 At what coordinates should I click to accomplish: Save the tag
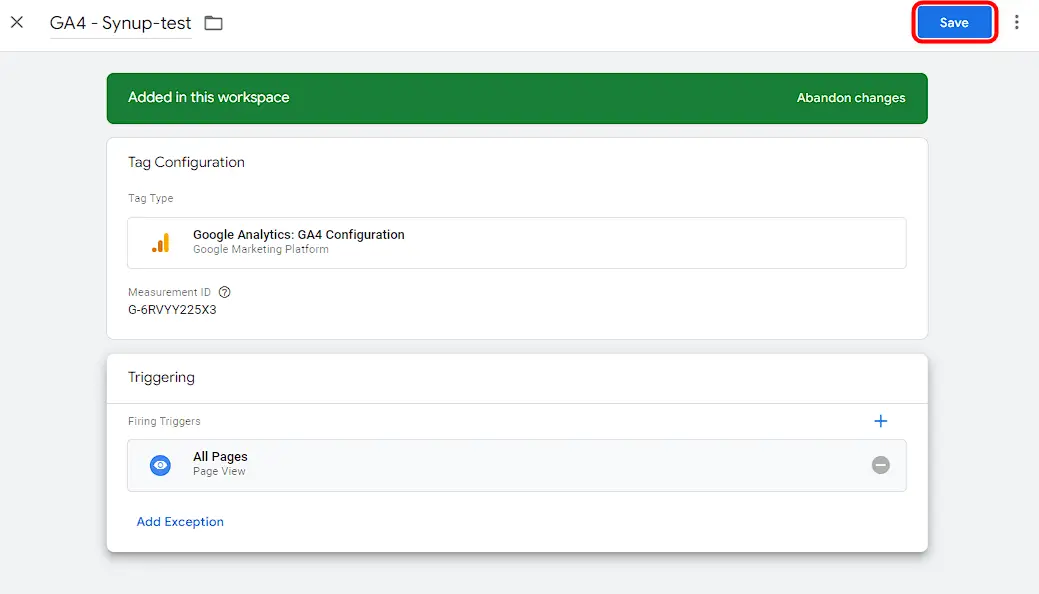pyautogui.click(x=954, y=23)
